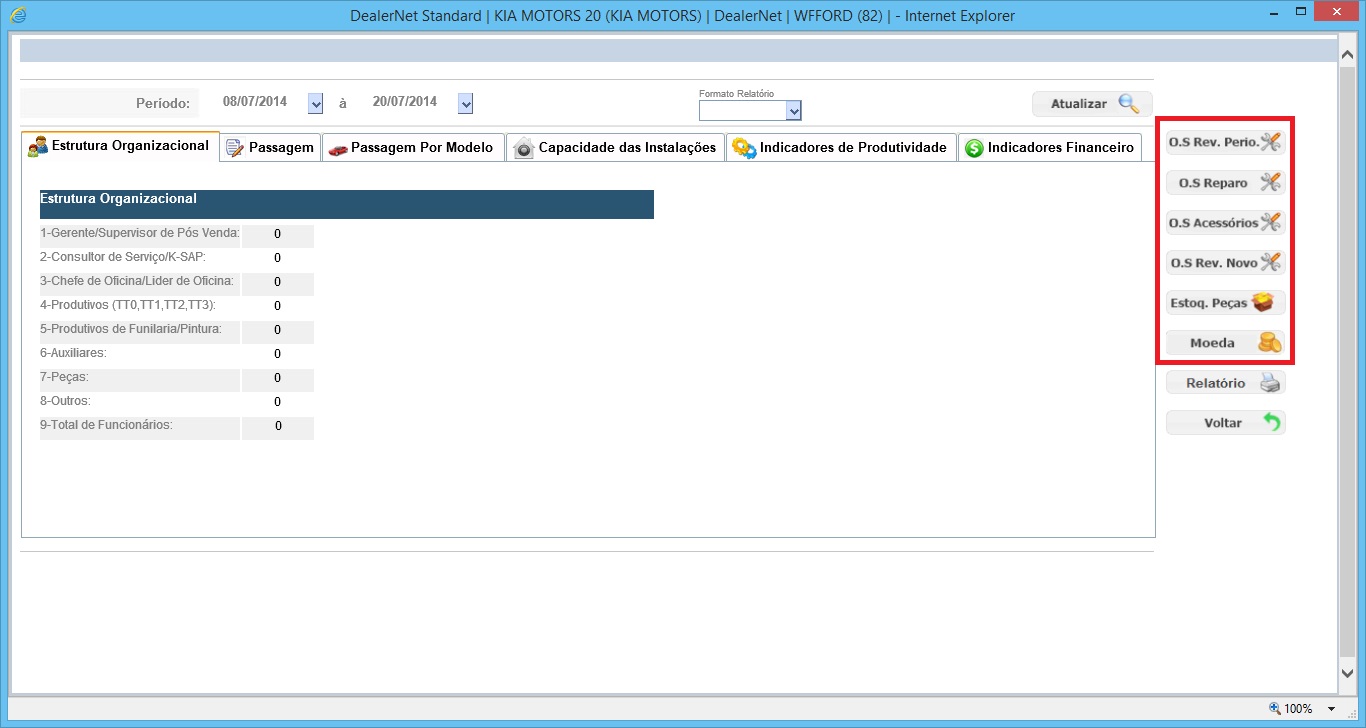Click the O.S Rev. Novo button
The image size is (1366, 728).
click(x=1226, y=262)
